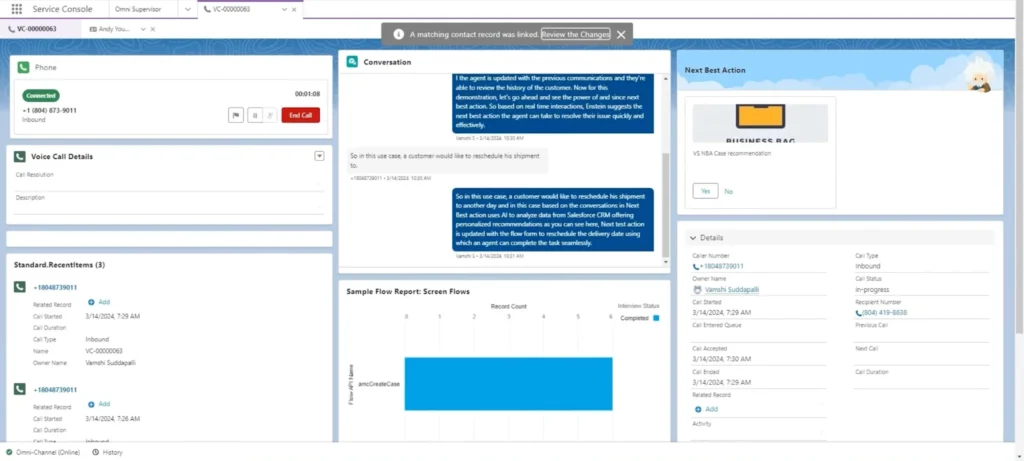Open the App Launcher grid icon
The image size is (1024, 461).
(16, 9)
